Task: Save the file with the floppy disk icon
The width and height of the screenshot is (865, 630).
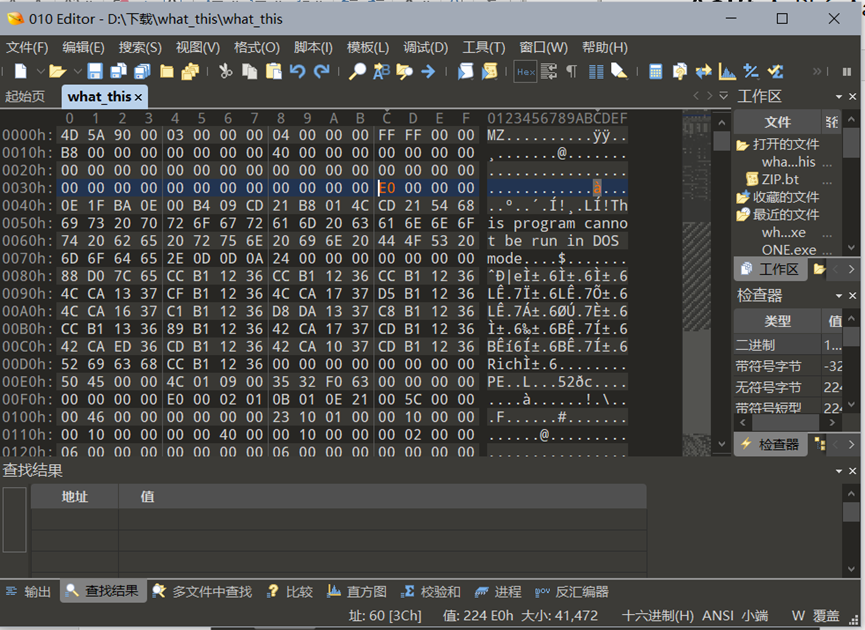Action: pos(95,71)
